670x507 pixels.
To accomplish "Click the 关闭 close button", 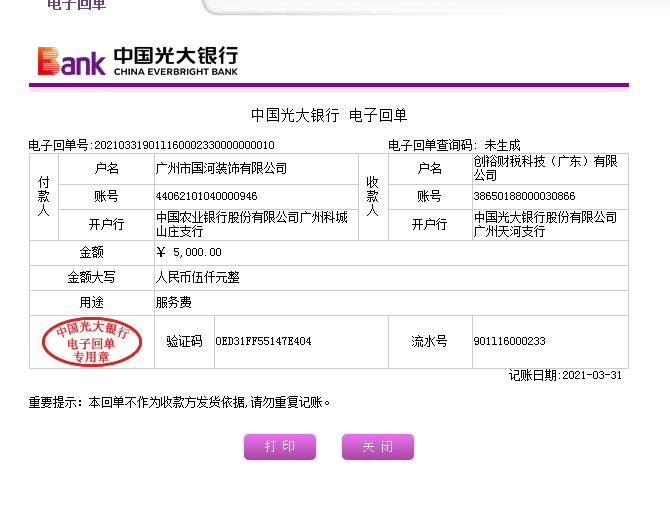I will pos(378,447).
